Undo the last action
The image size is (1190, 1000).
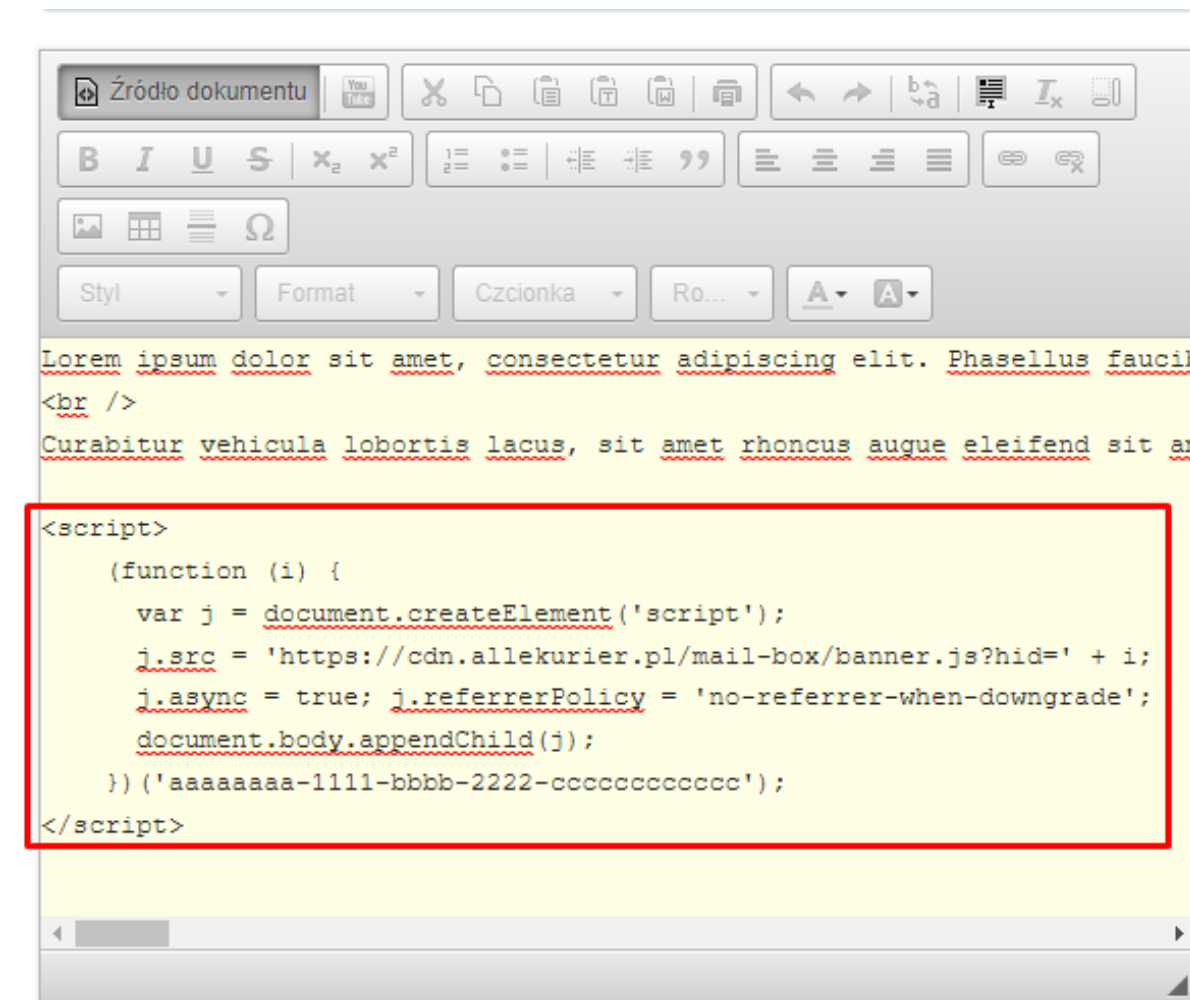click(x=801, y=93)
